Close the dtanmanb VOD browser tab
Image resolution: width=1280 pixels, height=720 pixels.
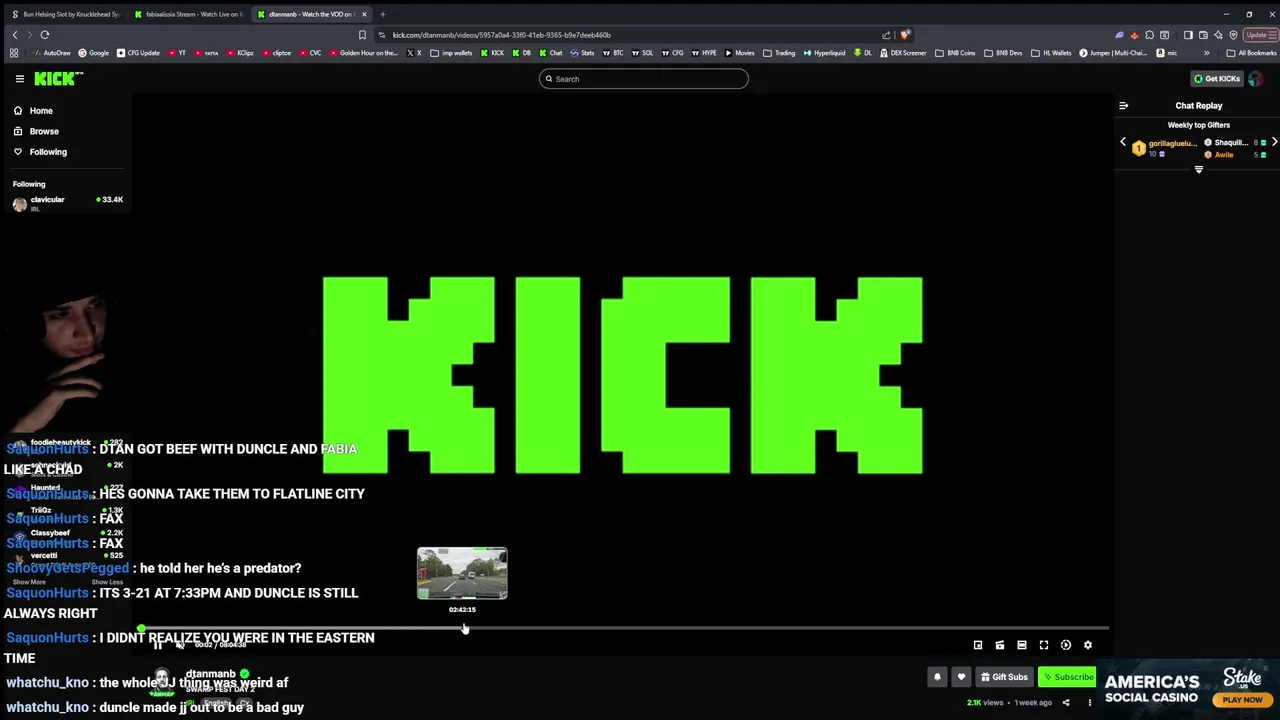click(364, 14)
